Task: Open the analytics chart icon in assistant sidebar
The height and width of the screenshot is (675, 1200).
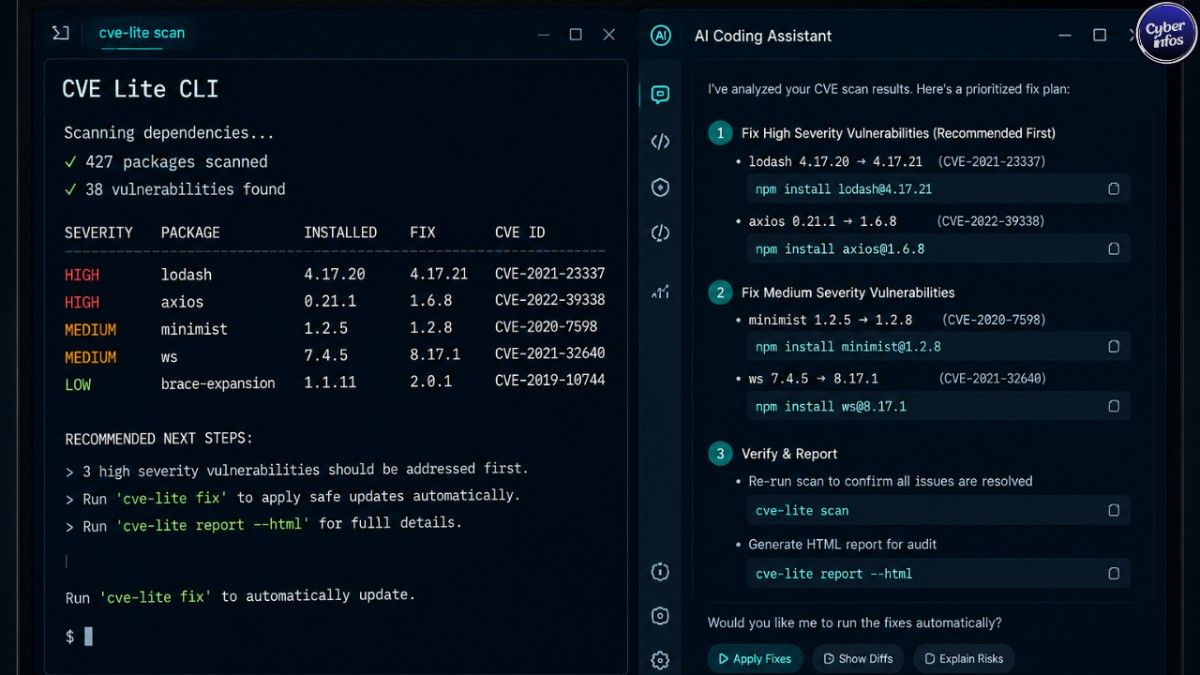Action: coord(660,291)
